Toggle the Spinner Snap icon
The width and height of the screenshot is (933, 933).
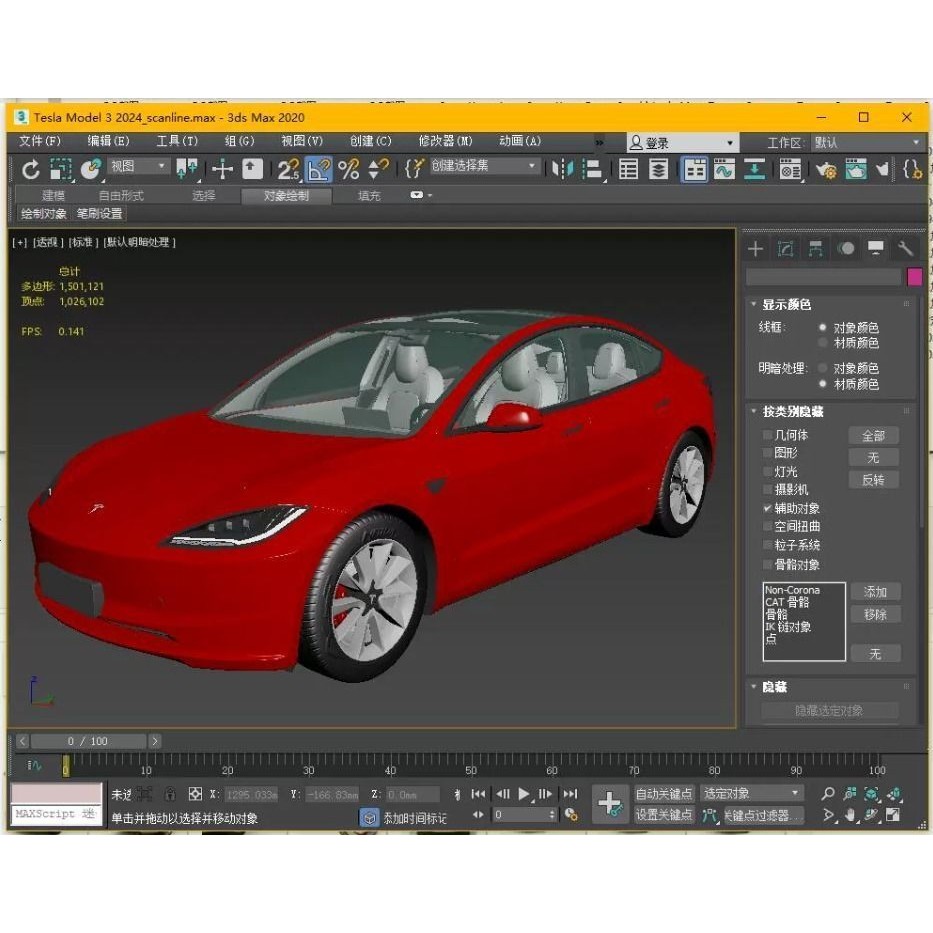[x=378, y=170]
